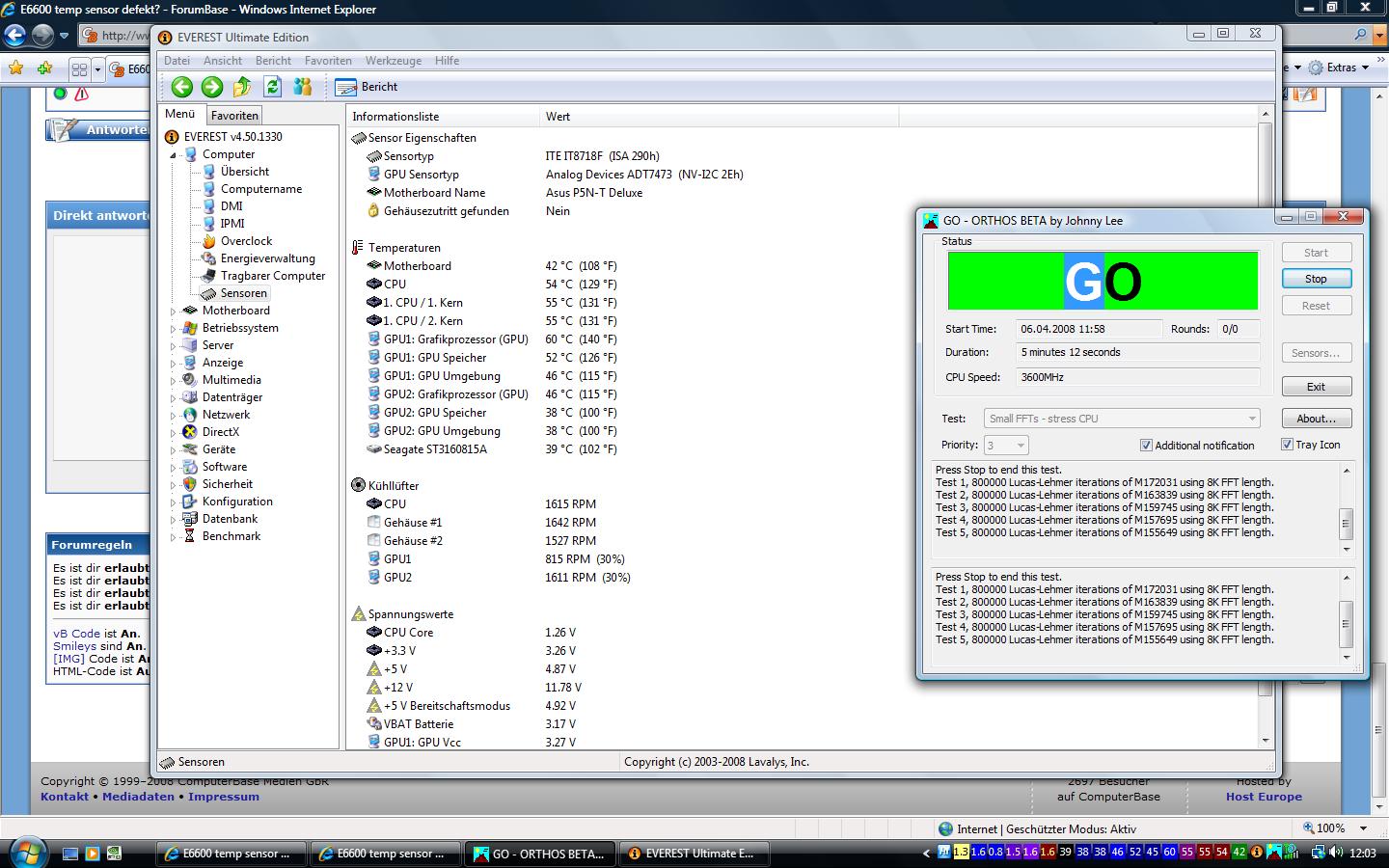Open the Werkzeuge menu
The height and width of the screenshot is (868, 1389).
tap(394, 61)
